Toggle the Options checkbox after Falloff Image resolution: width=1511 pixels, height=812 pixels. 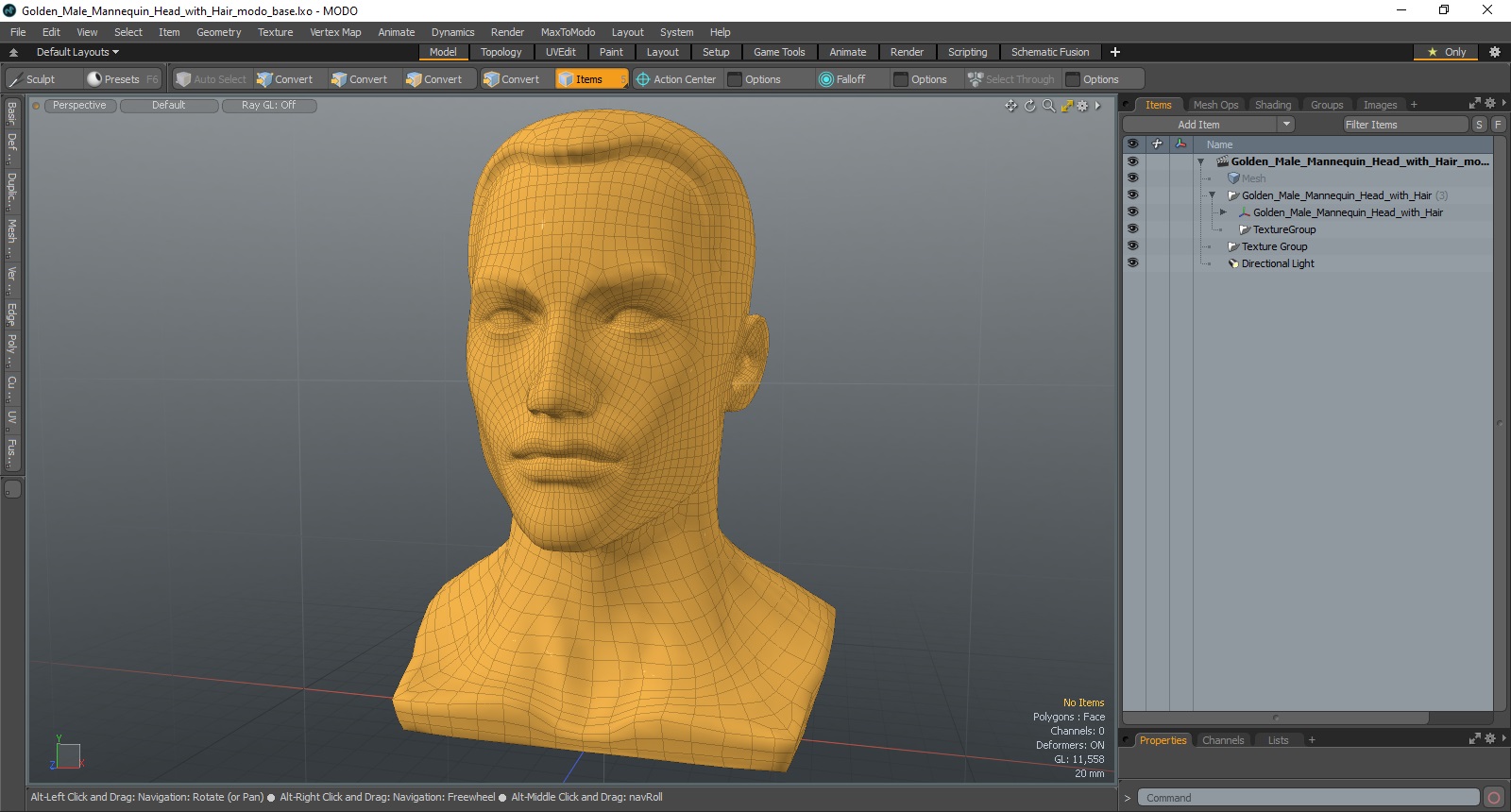click(x=901, y=79)
